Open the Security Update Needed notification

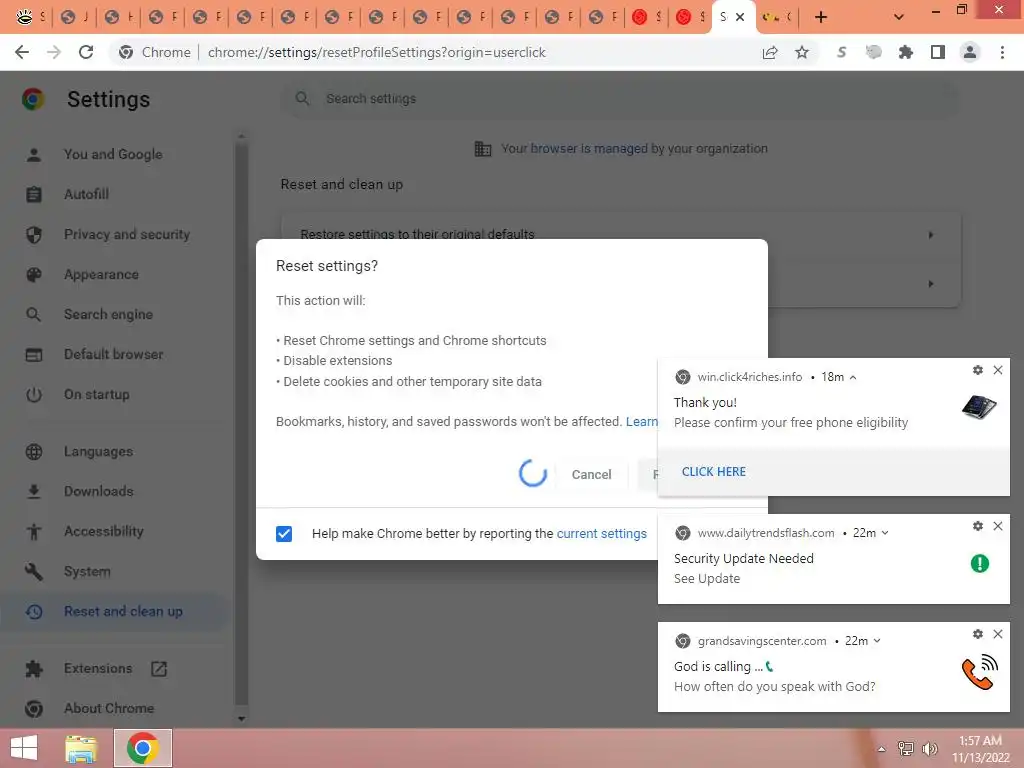pos(833,559)
